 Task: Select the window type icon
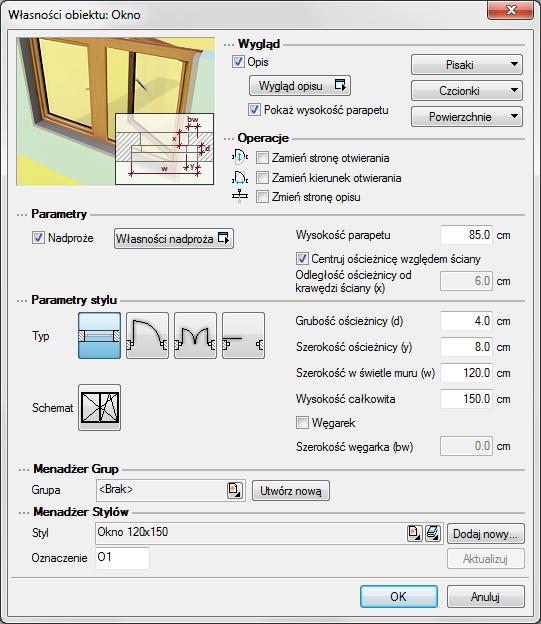point(100,335)
